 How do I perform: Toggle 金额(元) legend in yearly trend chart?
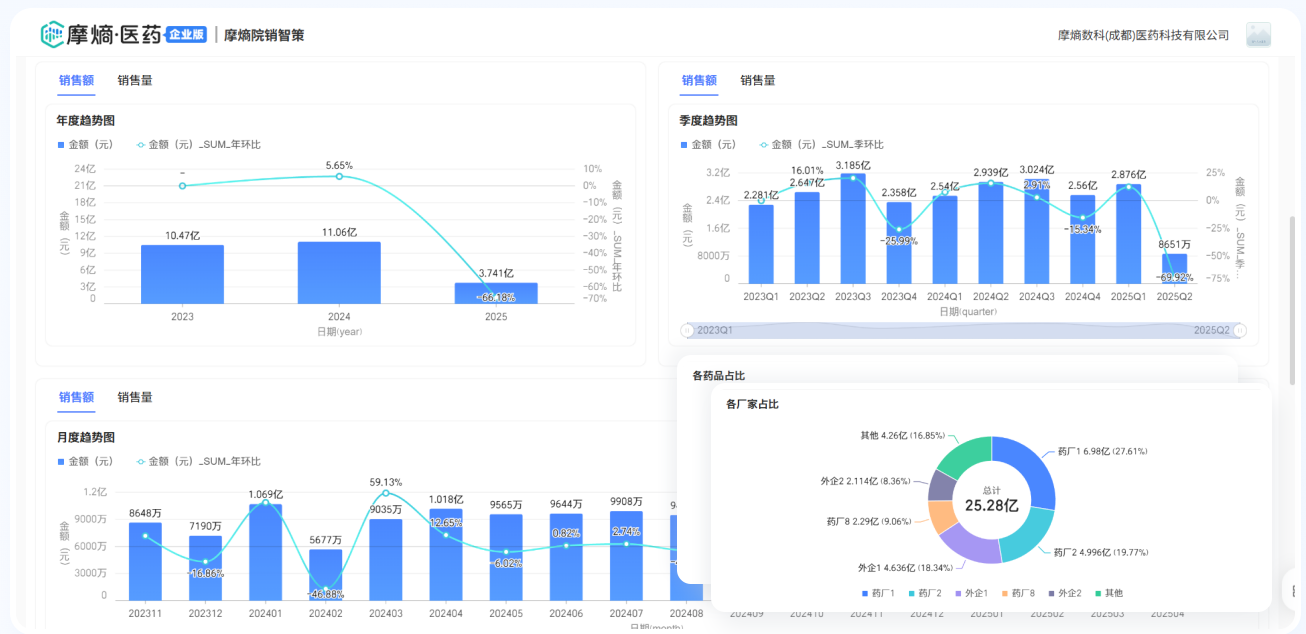coord(85,145)
